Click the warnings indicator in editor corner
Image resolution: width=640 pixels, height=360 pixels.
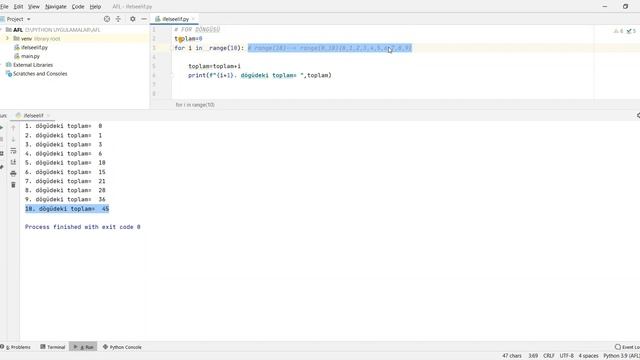[x=618, y=31]
